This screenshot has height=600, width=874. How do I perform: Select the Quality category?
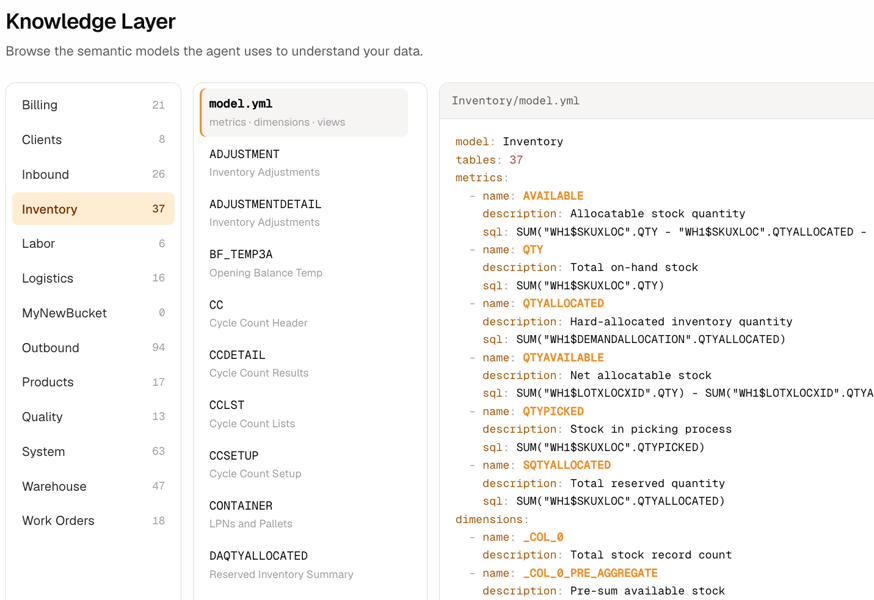[93, 417]
